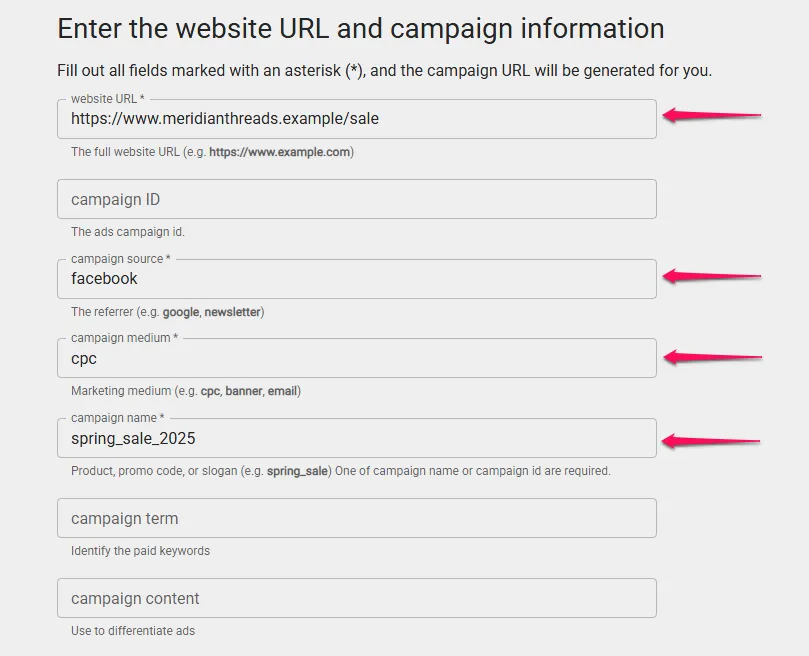This screenshot has width=809, height=656.
Task: Select the campaign source field containing facebook
Action: 356,279
